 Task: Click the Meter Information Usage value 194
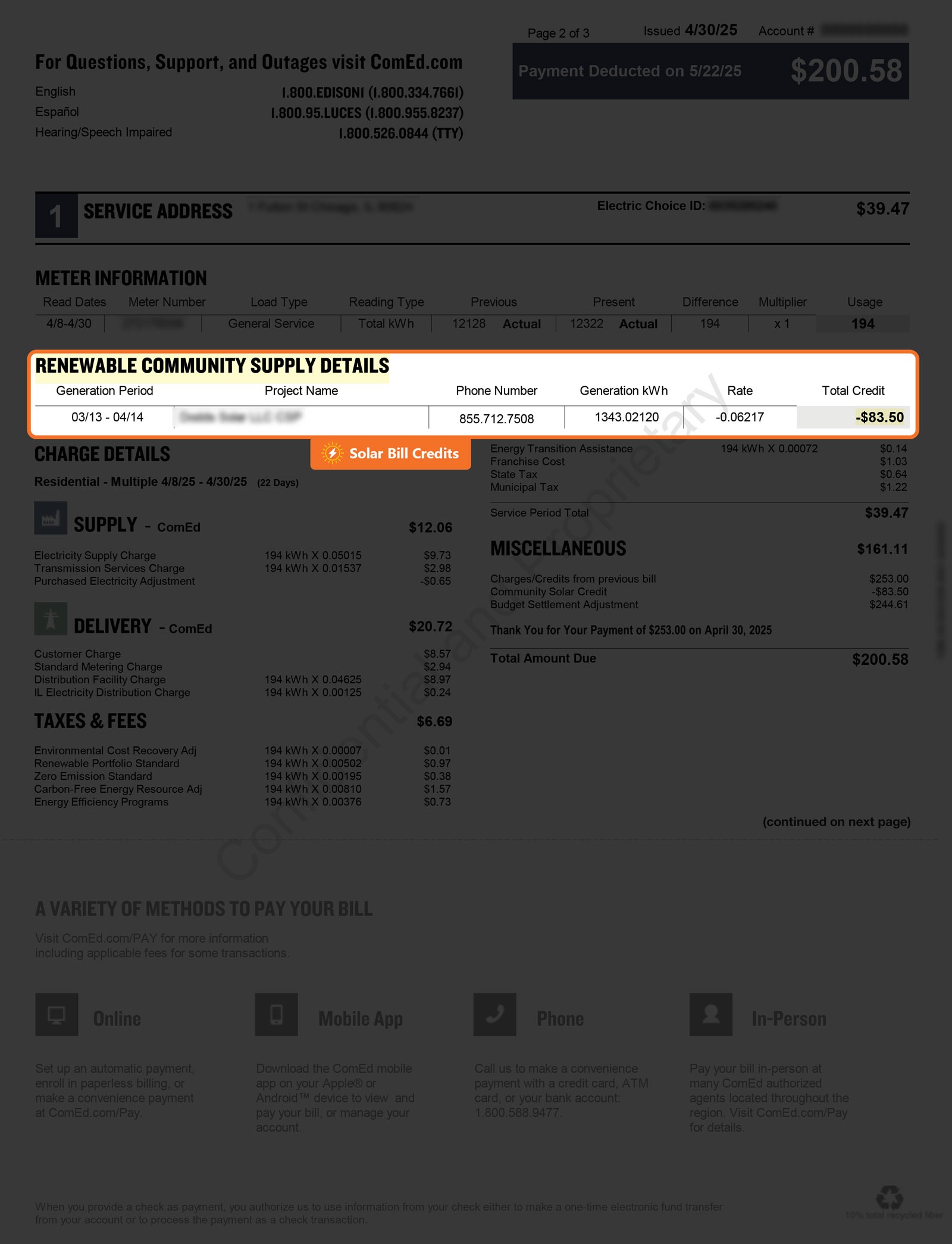tap(862, 324)
